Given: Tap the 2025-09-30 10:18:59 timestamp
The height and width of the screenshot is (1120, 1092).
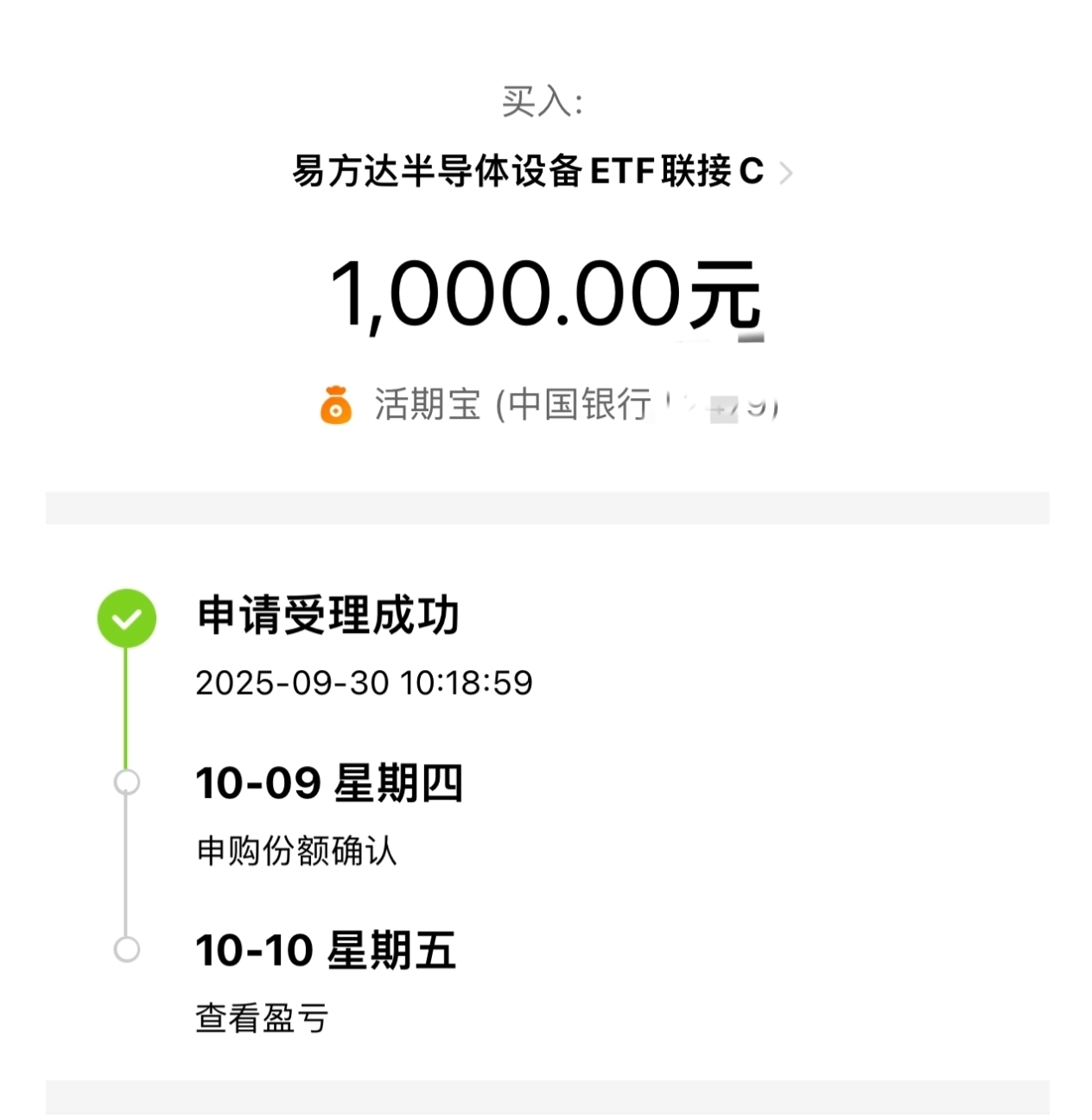Looking at the screenshot, I should click(x=364, y=683).
